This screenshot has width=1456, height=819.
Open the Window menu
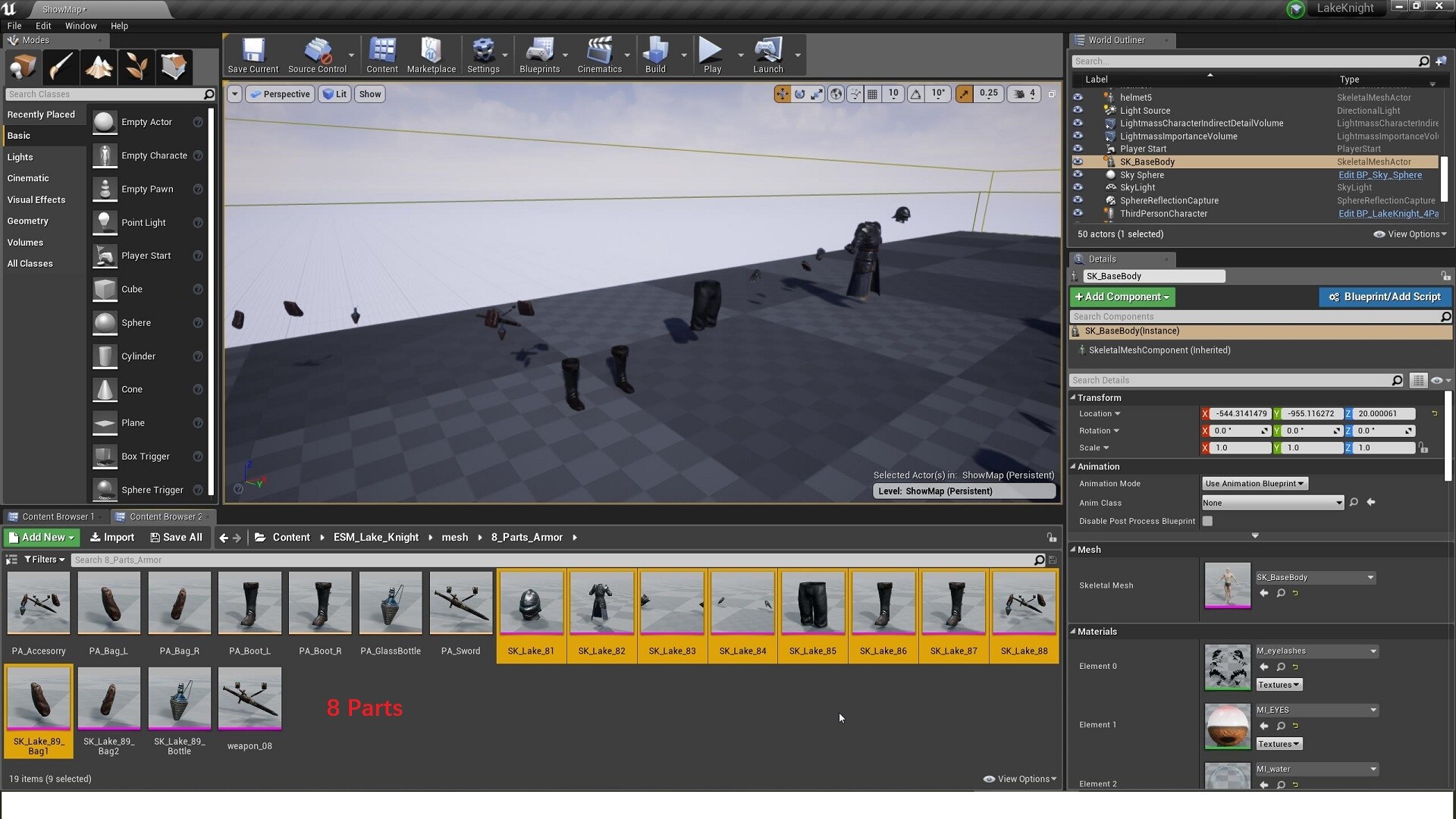pyautogui.click(x=80, y=26)
